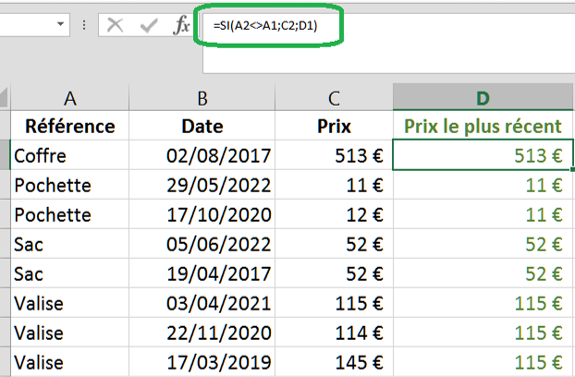Select the 11 € cell in Prix column
The image size is (575, 377).
[x=334, y=185]
